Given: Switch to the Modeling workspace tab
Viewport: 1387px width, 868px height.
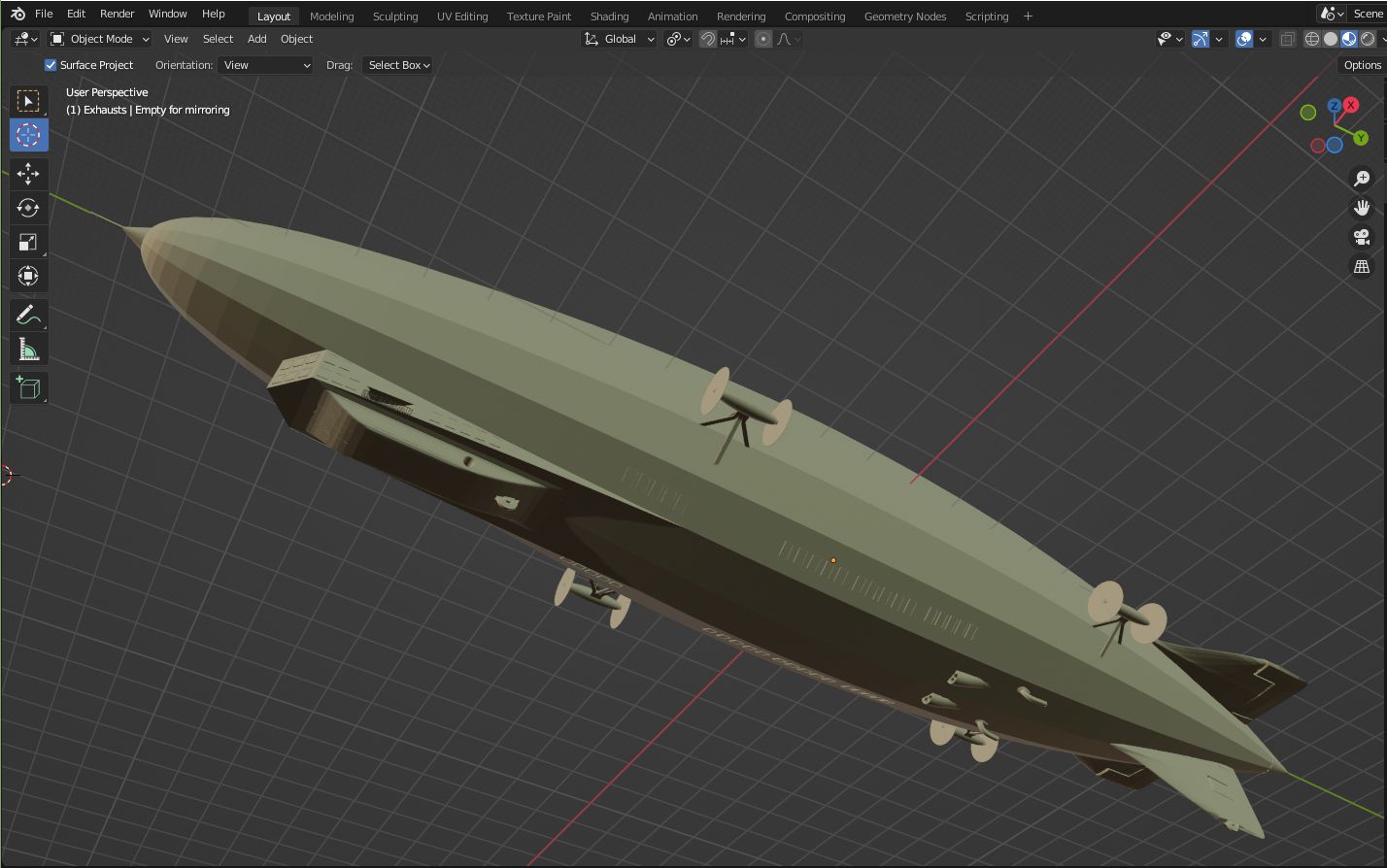Looking at the screenshot, I should point(331,17).
